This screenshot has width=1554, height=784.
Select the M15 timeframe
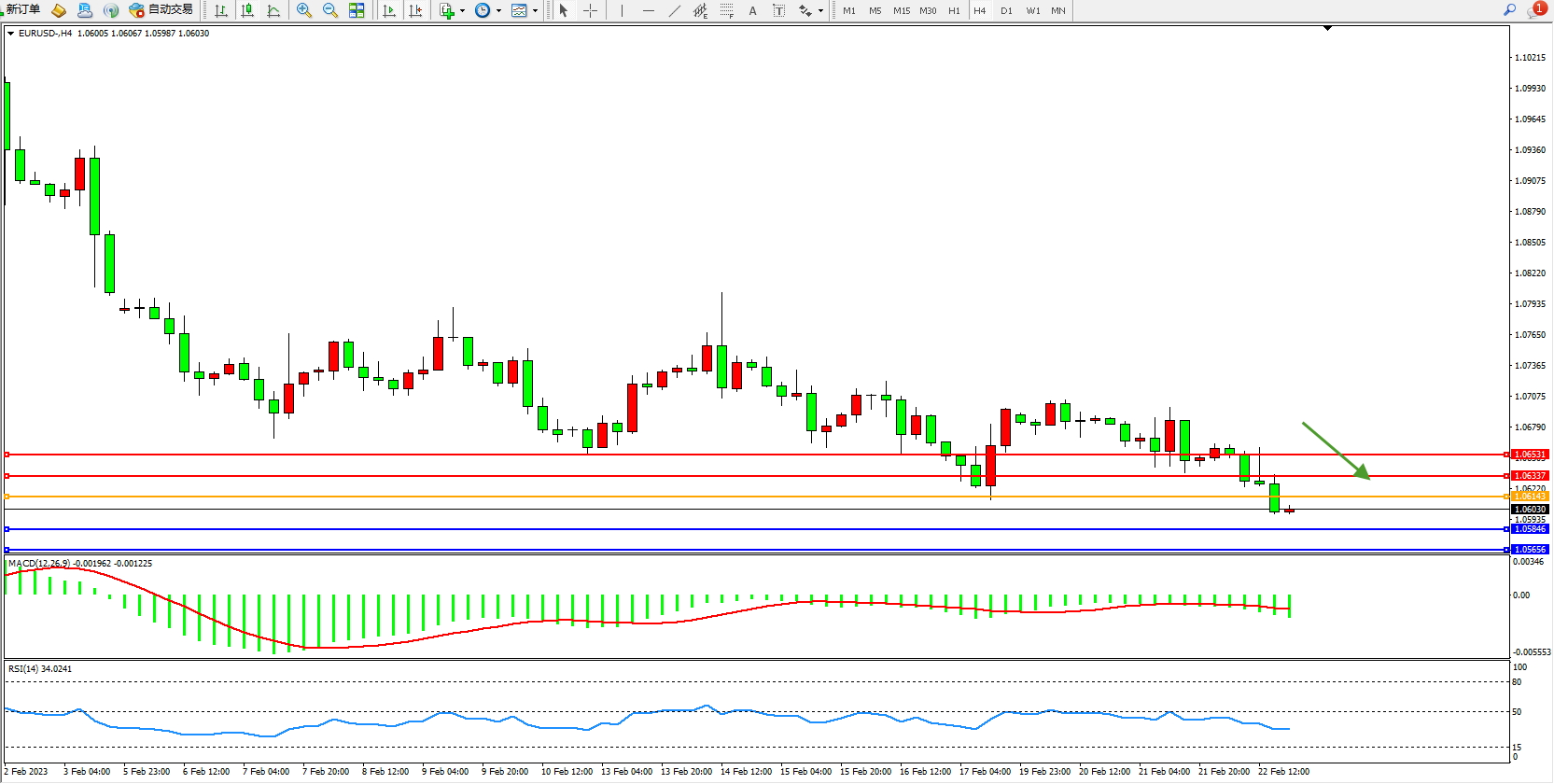(x=901, y=10)
